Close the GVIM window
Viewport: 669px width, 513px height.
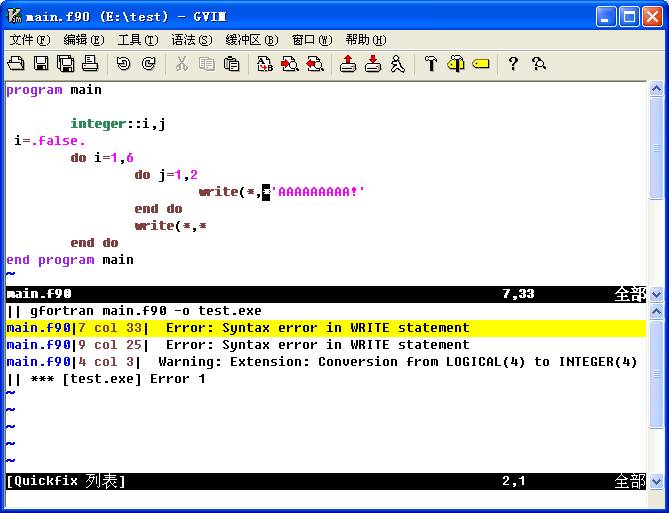click(652, 17)
